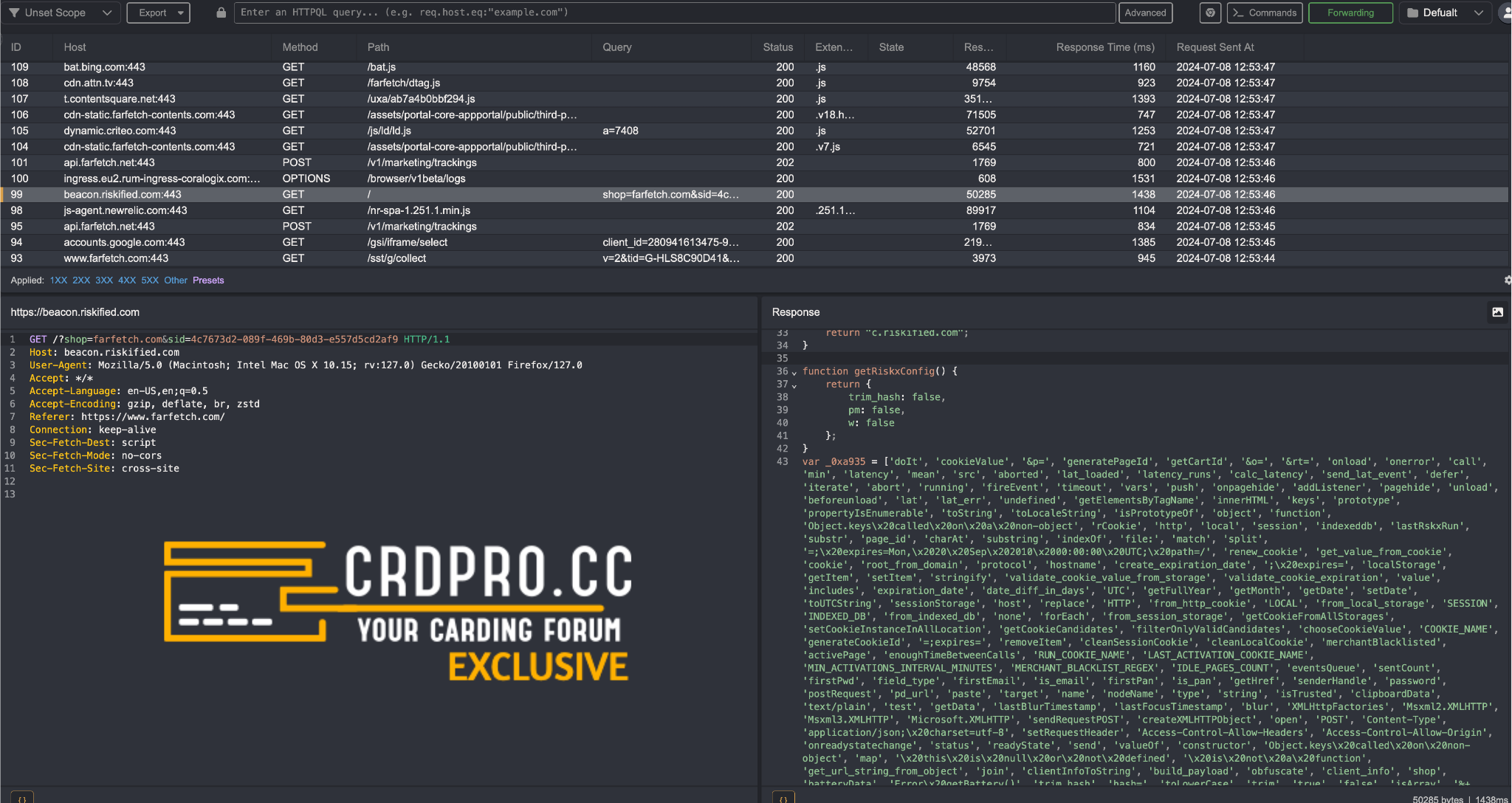Open the filter Presets link

coord(208,280)
